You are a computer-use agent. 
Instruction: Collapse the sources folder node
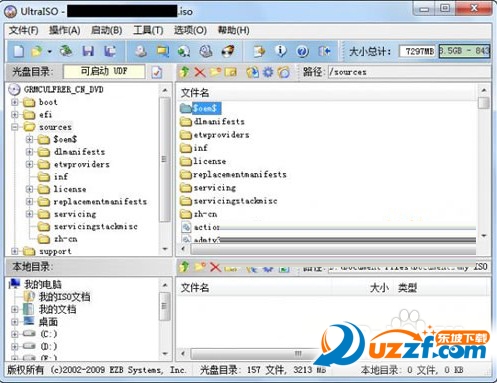click(15, 127)
